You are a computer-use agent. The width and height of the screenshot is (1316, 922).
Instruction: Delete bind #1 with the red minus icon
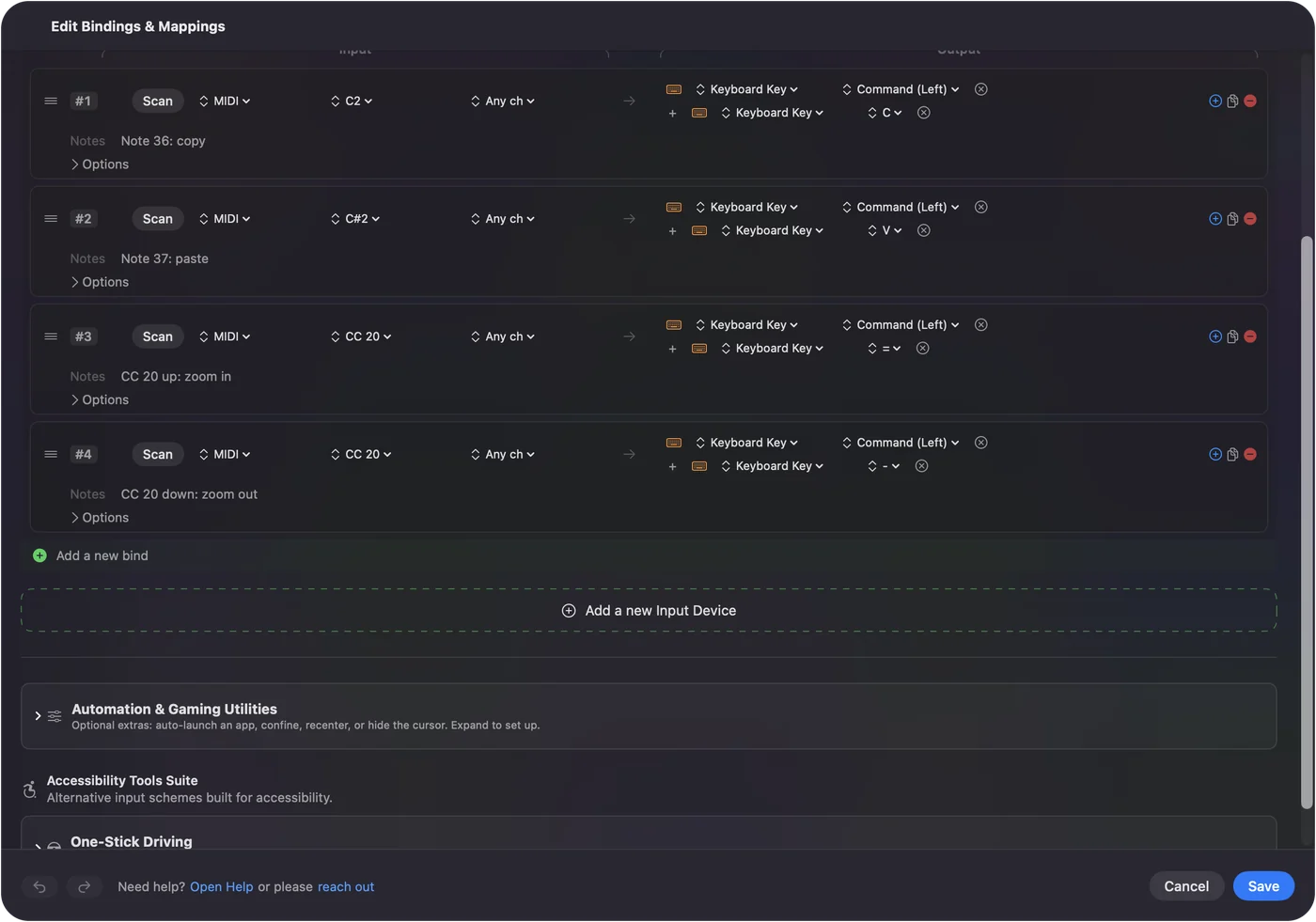point(1250,101)
